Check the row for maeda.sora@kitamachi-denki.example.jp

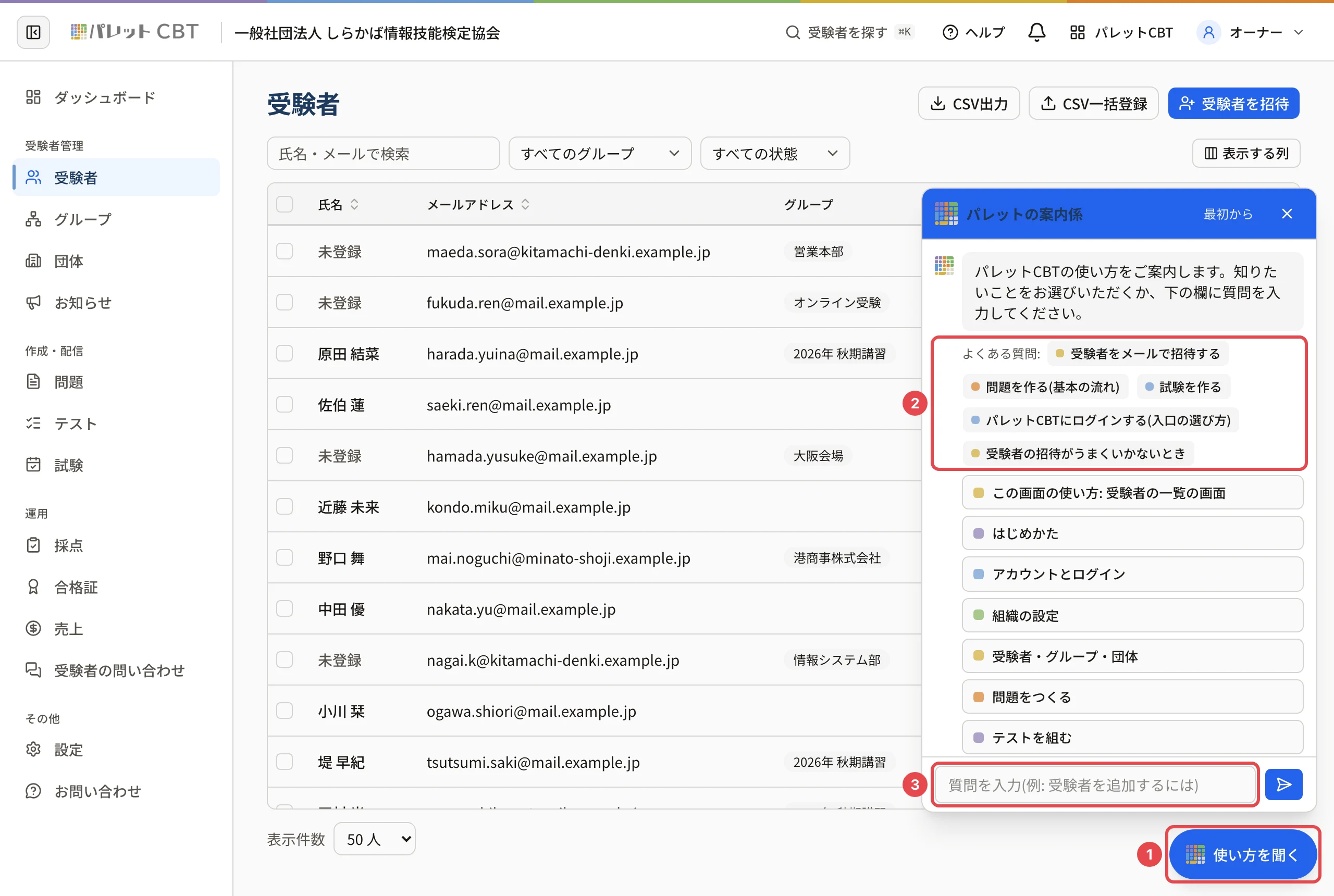click(285, 252)
